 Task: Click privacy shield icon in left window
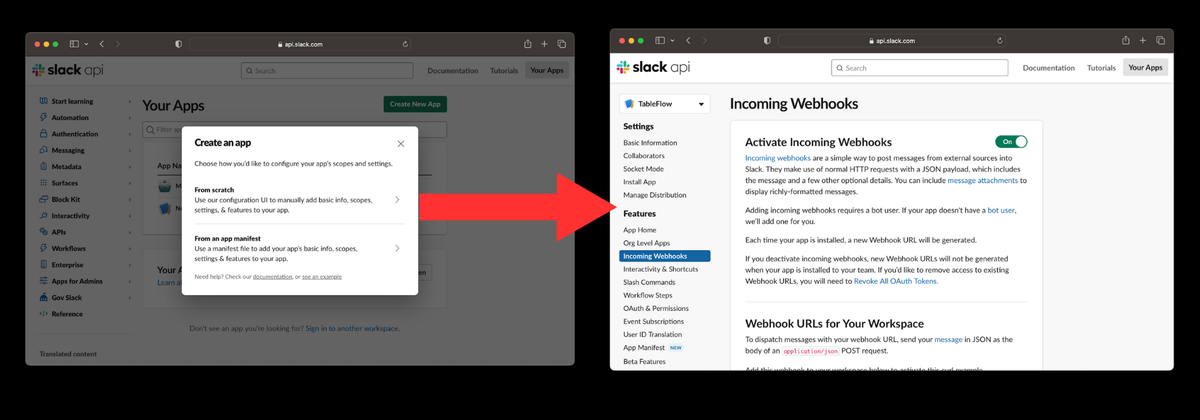[178, 44]
